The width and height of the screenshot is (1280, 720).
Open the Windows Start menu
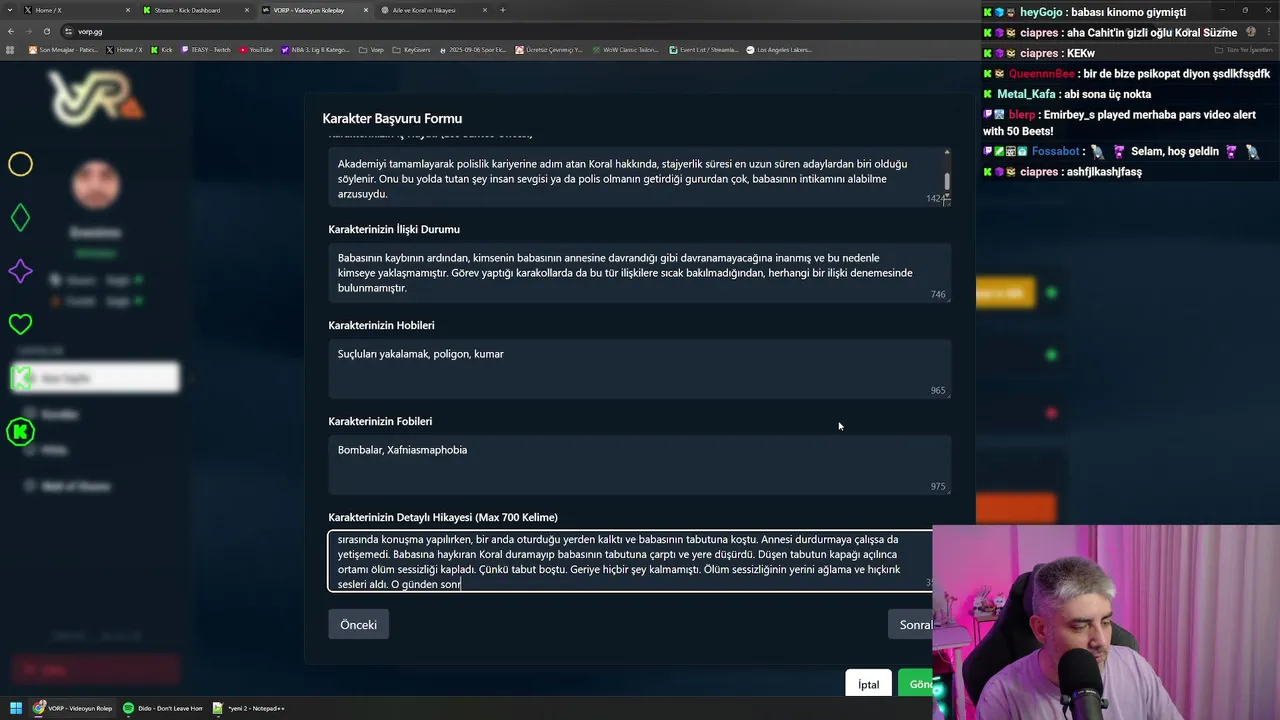(x=16, y=708)
